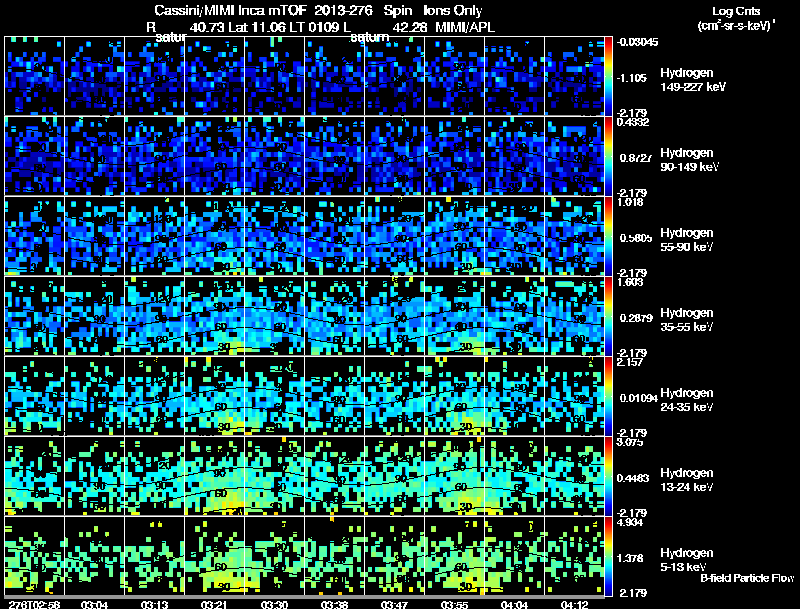Click the 03:30 time label
Screen dimensions: 800x609
[x=274, y=604]
